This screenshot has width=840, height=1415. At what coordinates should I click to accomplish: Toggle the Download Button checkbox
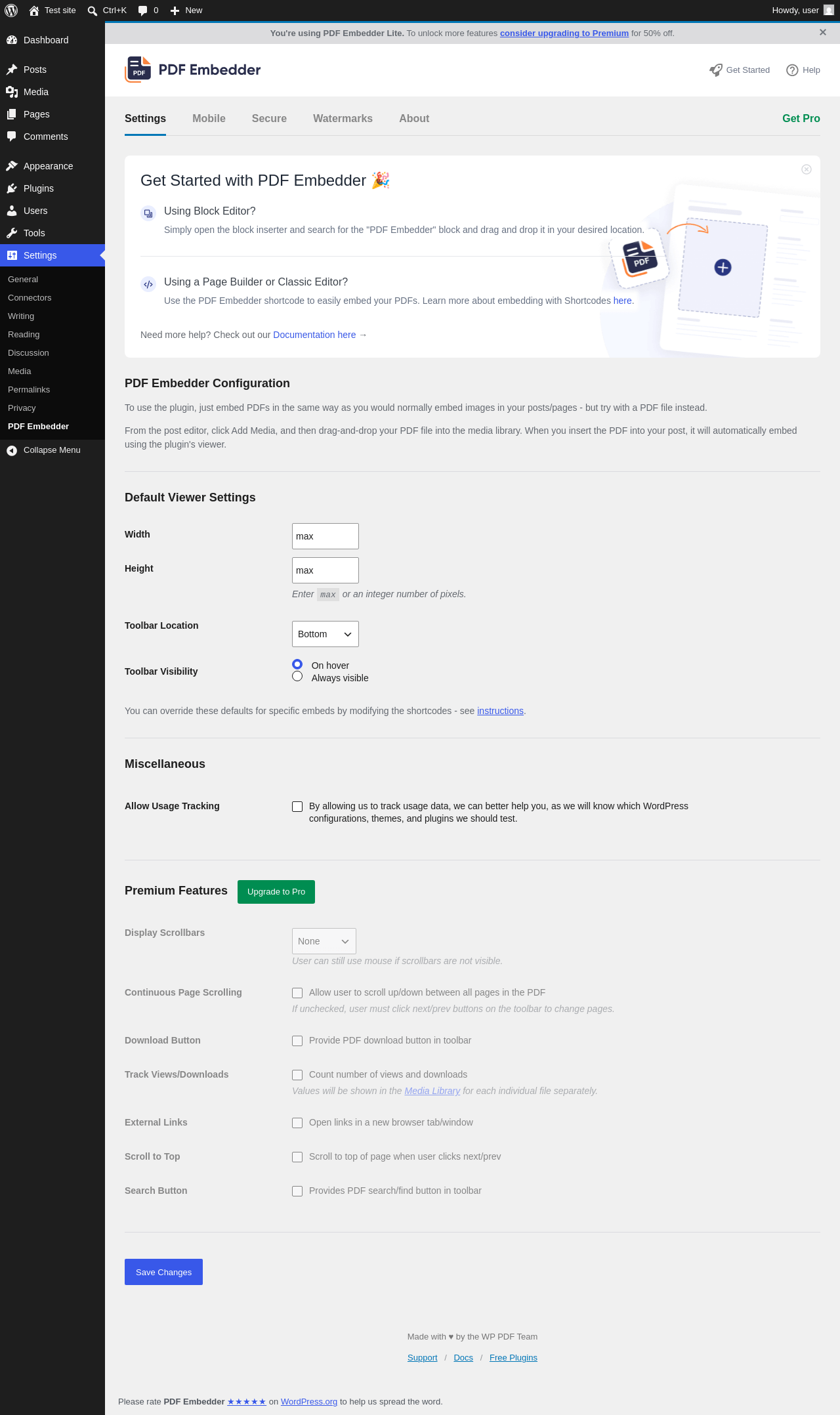297,1041
